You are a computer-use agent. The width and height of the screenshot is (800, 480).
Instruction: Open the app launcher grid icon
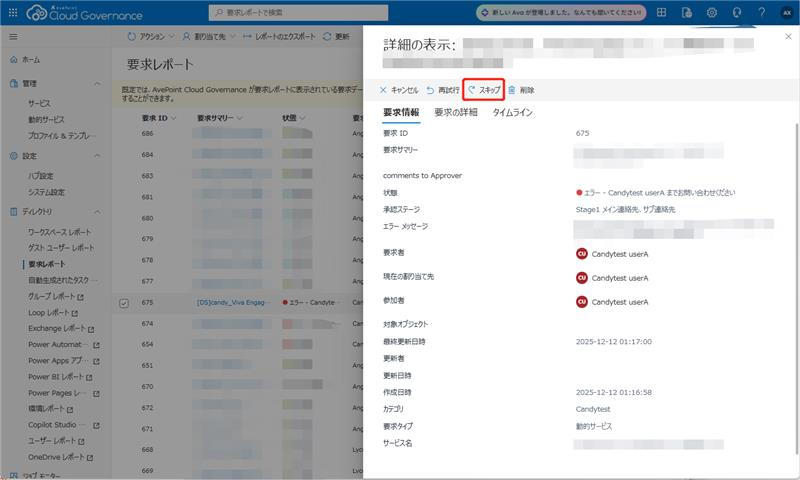(x=662, y=12)
